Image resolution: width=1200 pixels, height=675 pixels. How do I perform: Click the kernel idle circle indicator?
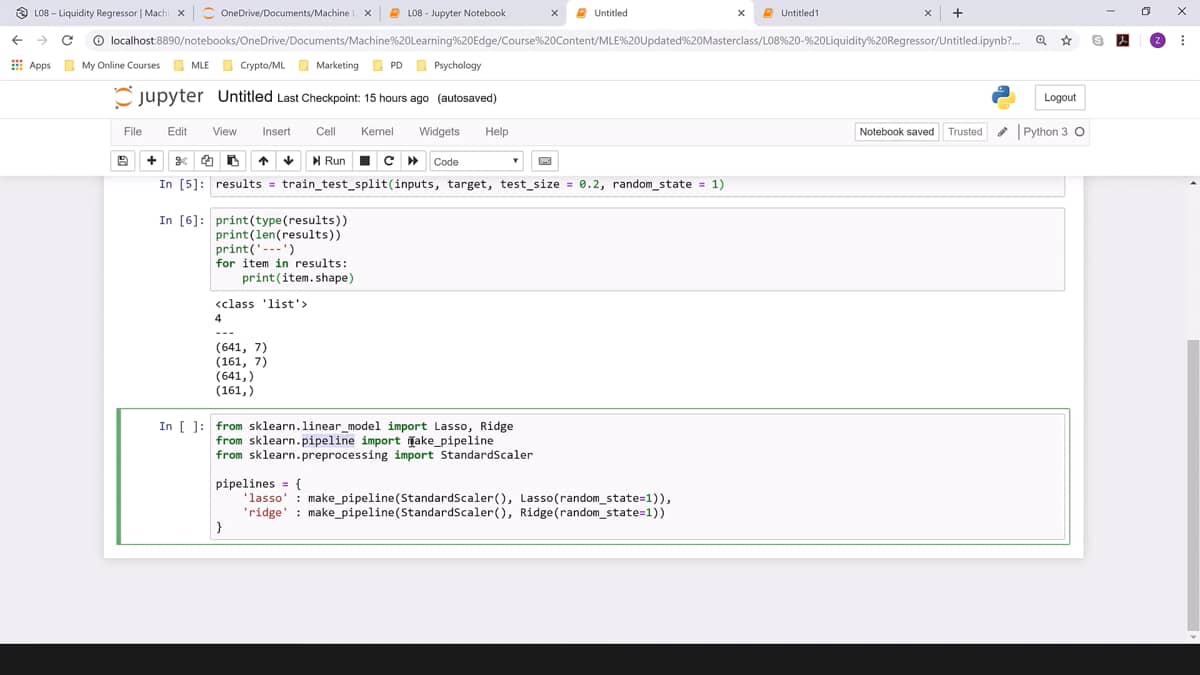(x=1079, y=132)
